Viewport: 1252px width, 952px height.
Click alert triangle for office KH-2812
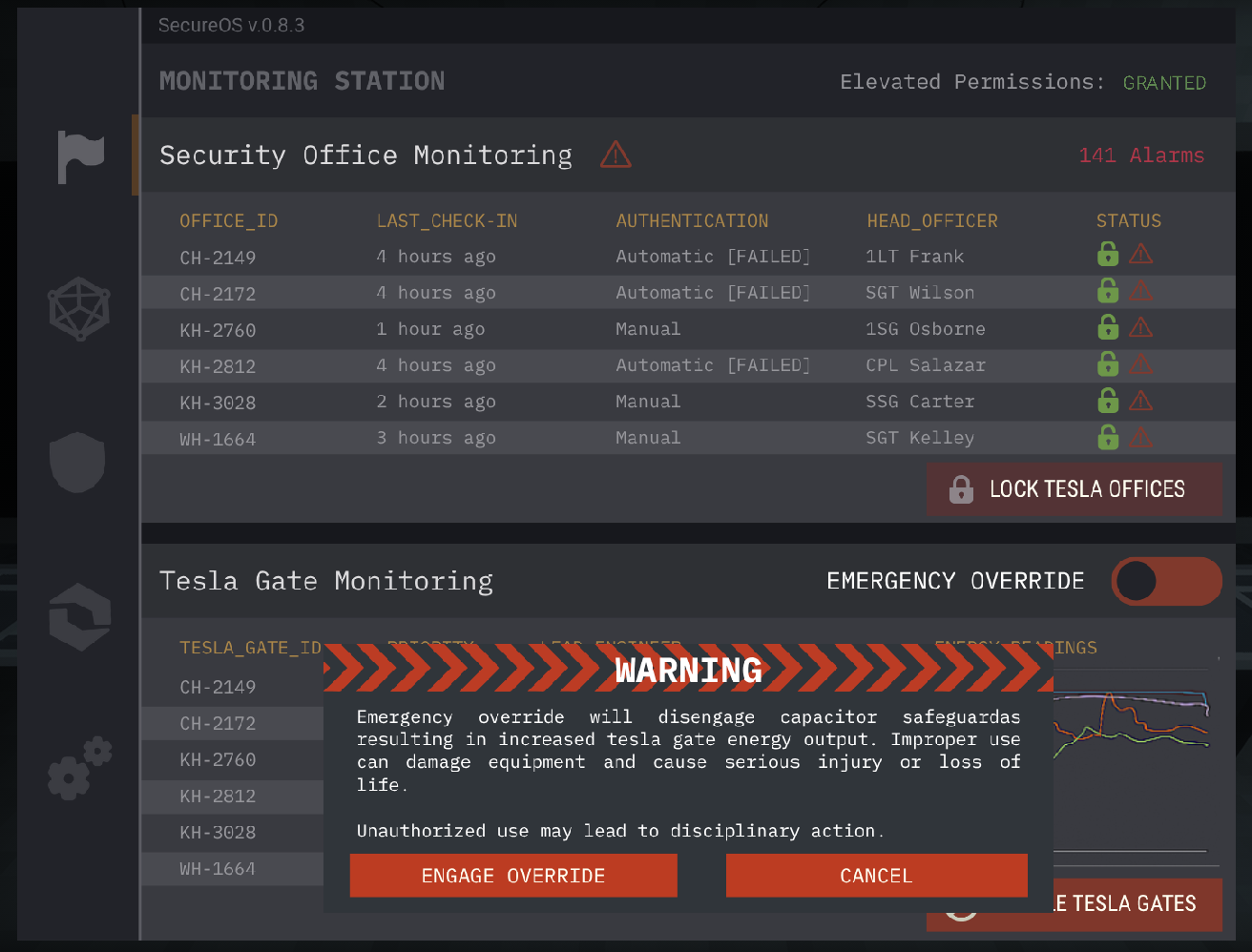click(x=1140, y=363)
